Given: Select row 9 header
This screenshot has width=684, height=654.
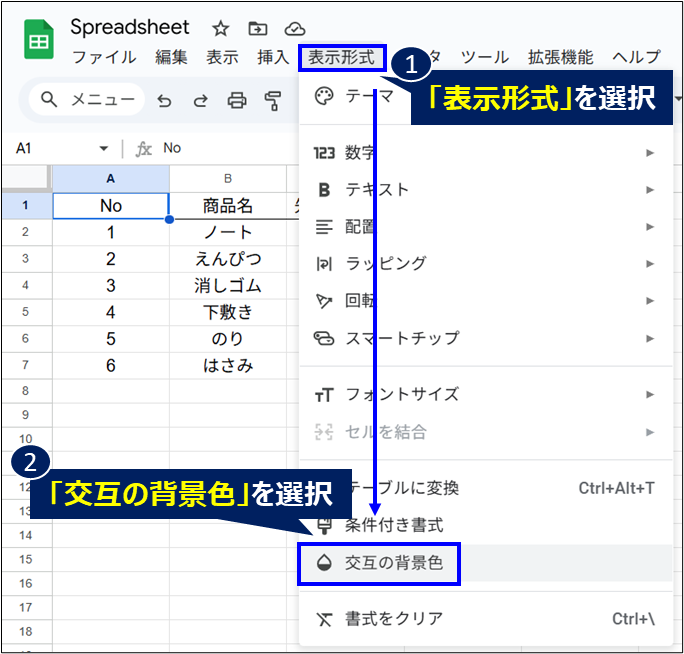Looking at the screenshot, I should (x=25, y=415).
